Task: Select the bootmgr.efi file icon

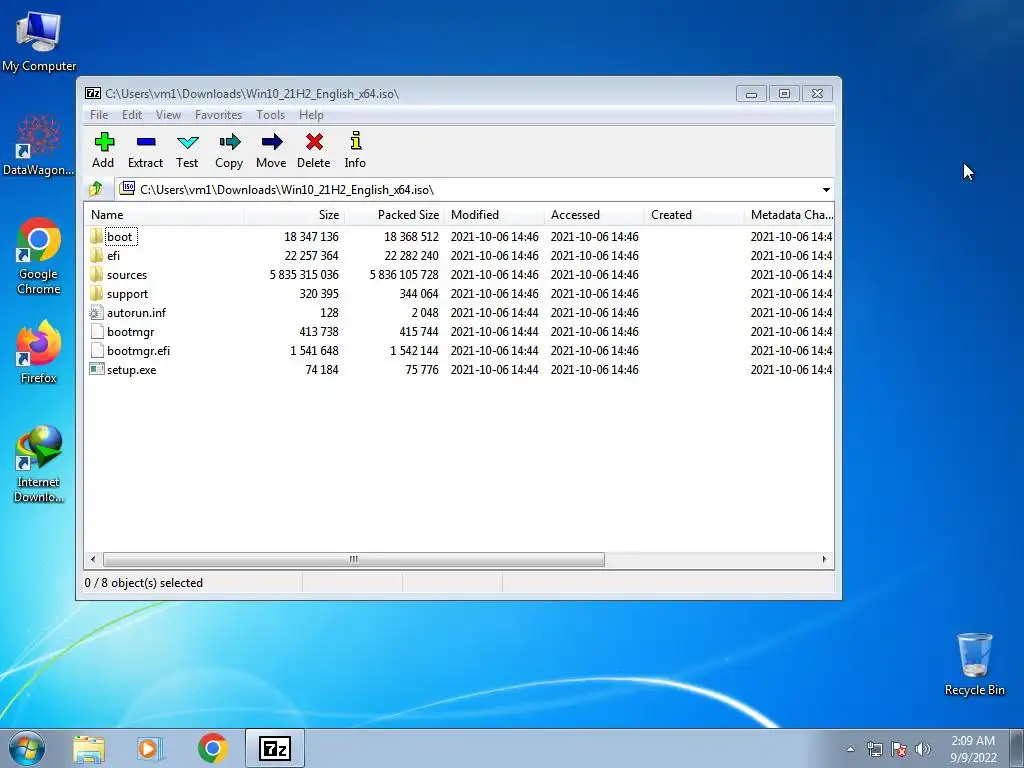Action: pos(97,350)
